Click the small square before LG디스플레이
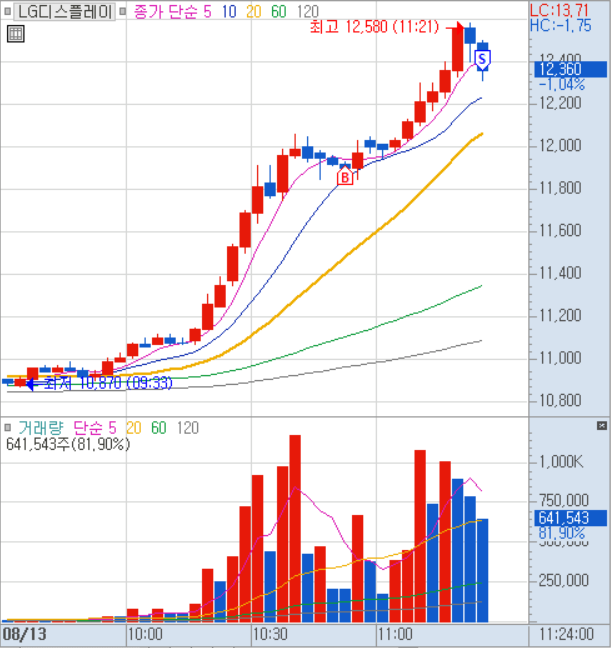The height and width of the screenshot is (648, 611). pyautogui.click(x=8, y=11)
